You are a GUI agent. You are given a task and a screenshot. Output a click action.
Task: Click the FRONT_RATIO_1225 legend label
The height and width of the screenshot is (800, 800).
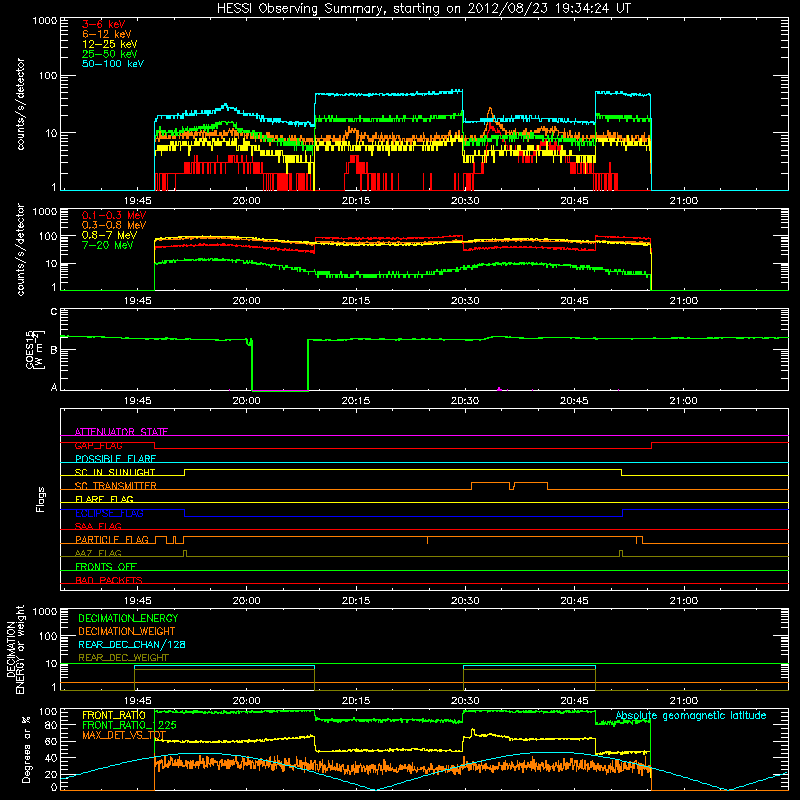click(129, 725)
